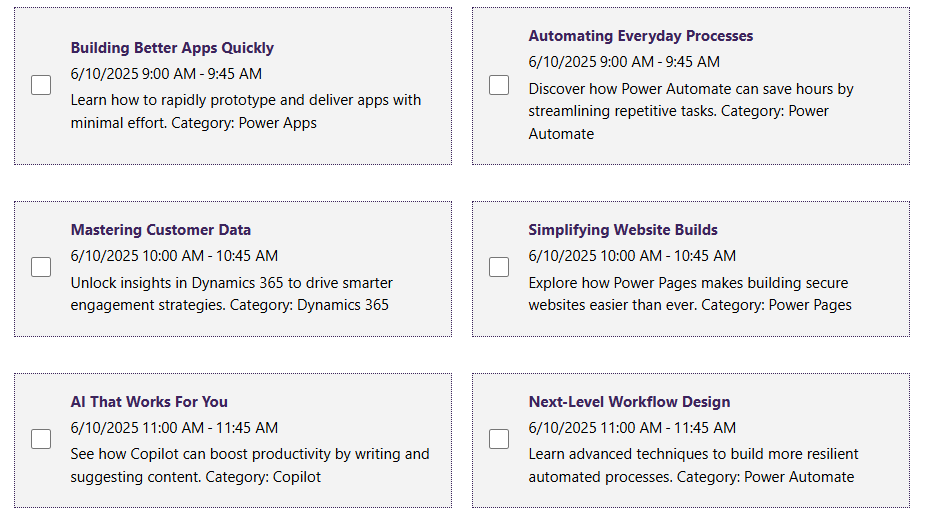Click the Power Pages secure websites description

[690, 294]
